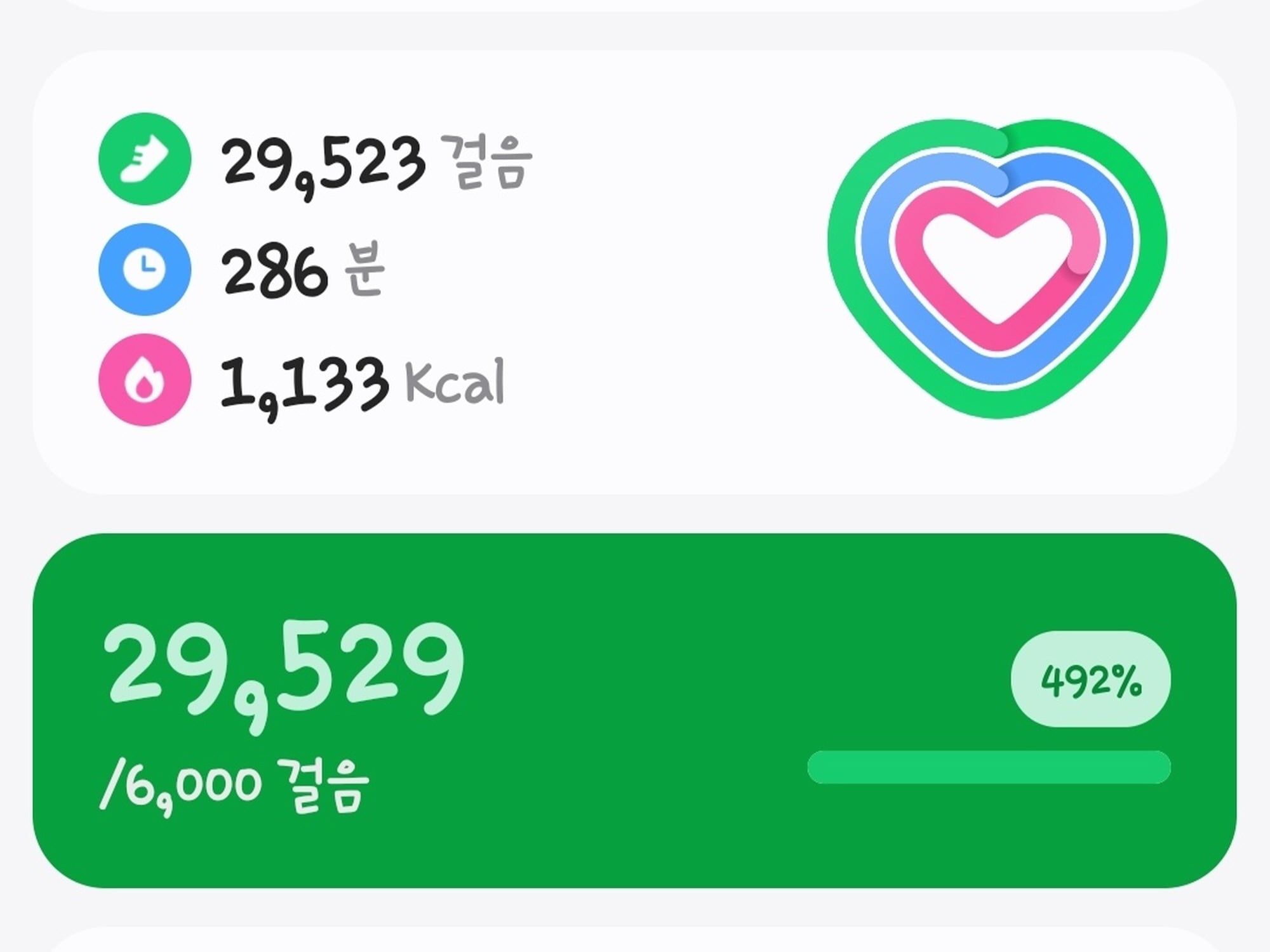Open the daily activity summary card
1270x952 pixels.
click(634, 272)
